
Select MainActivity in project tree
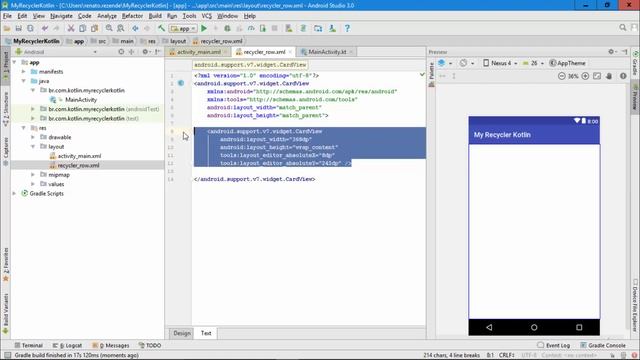pyautogui.click(x=81, y=100)
